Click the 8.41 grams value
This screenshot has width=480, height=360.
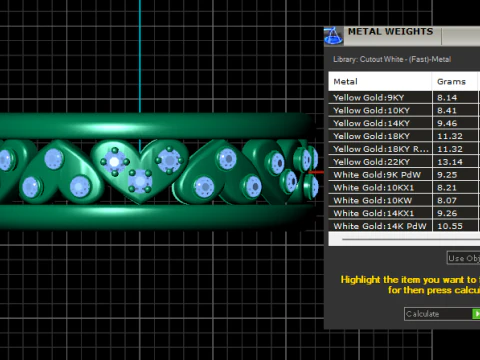[x=447, y=110]
